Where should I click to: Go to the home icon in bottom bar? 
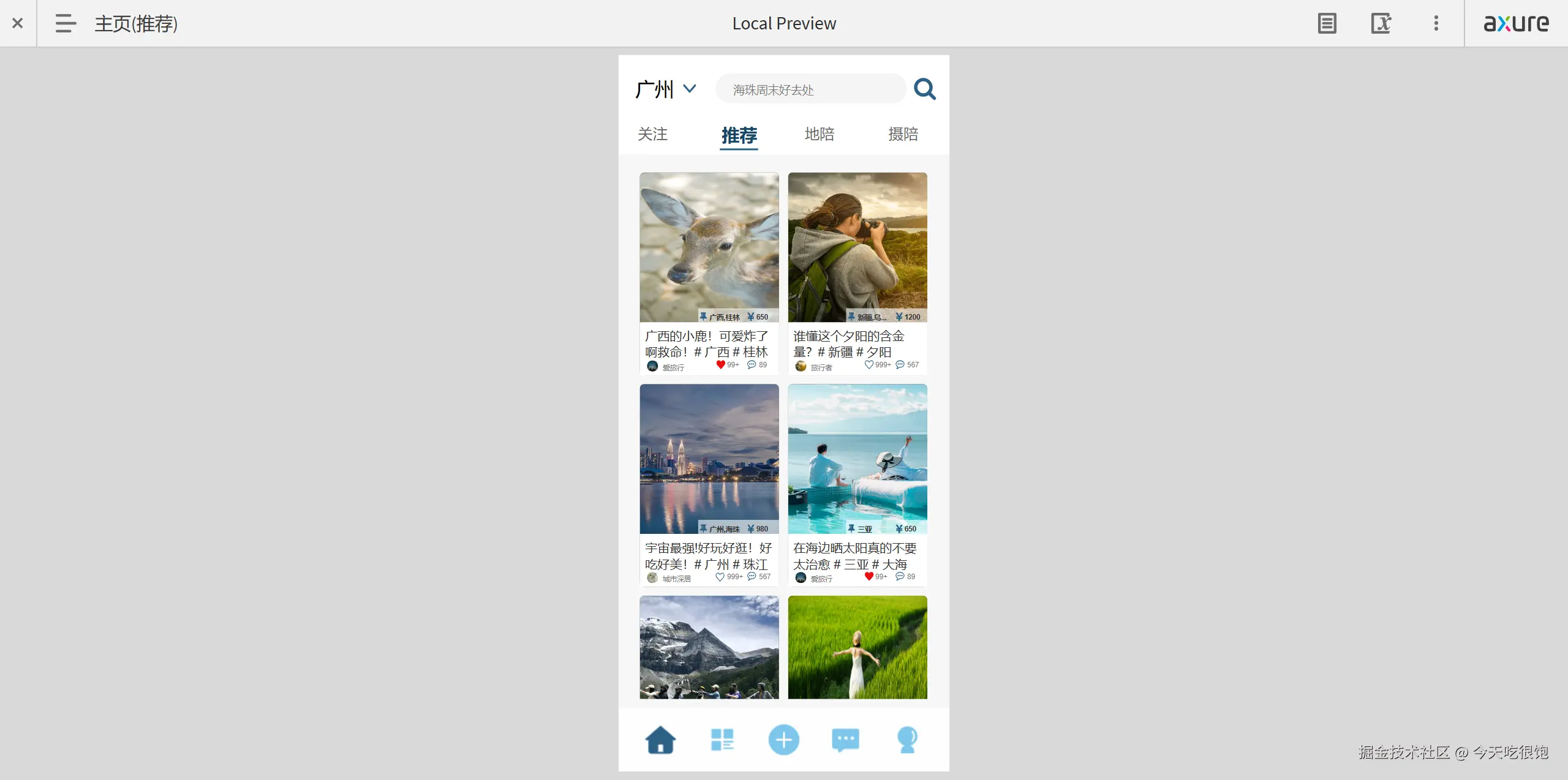[660, 740]
